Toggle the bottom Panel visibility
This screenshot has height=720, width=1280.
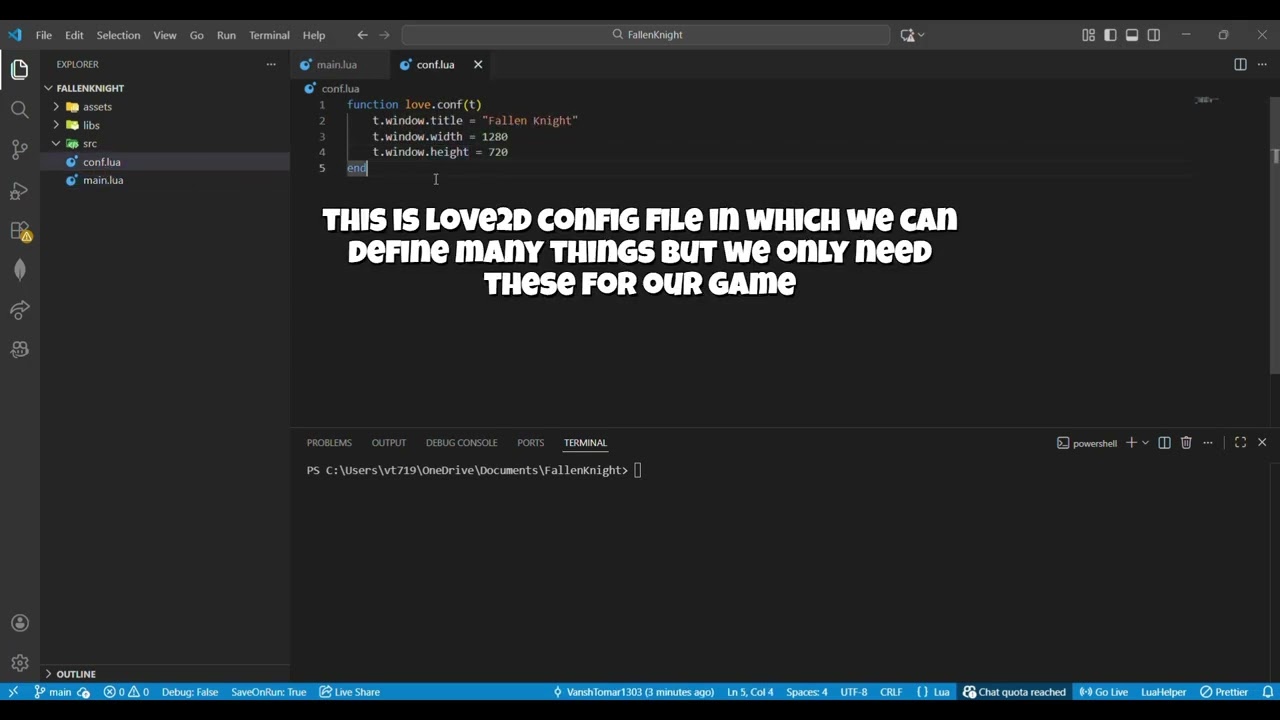1132,35
